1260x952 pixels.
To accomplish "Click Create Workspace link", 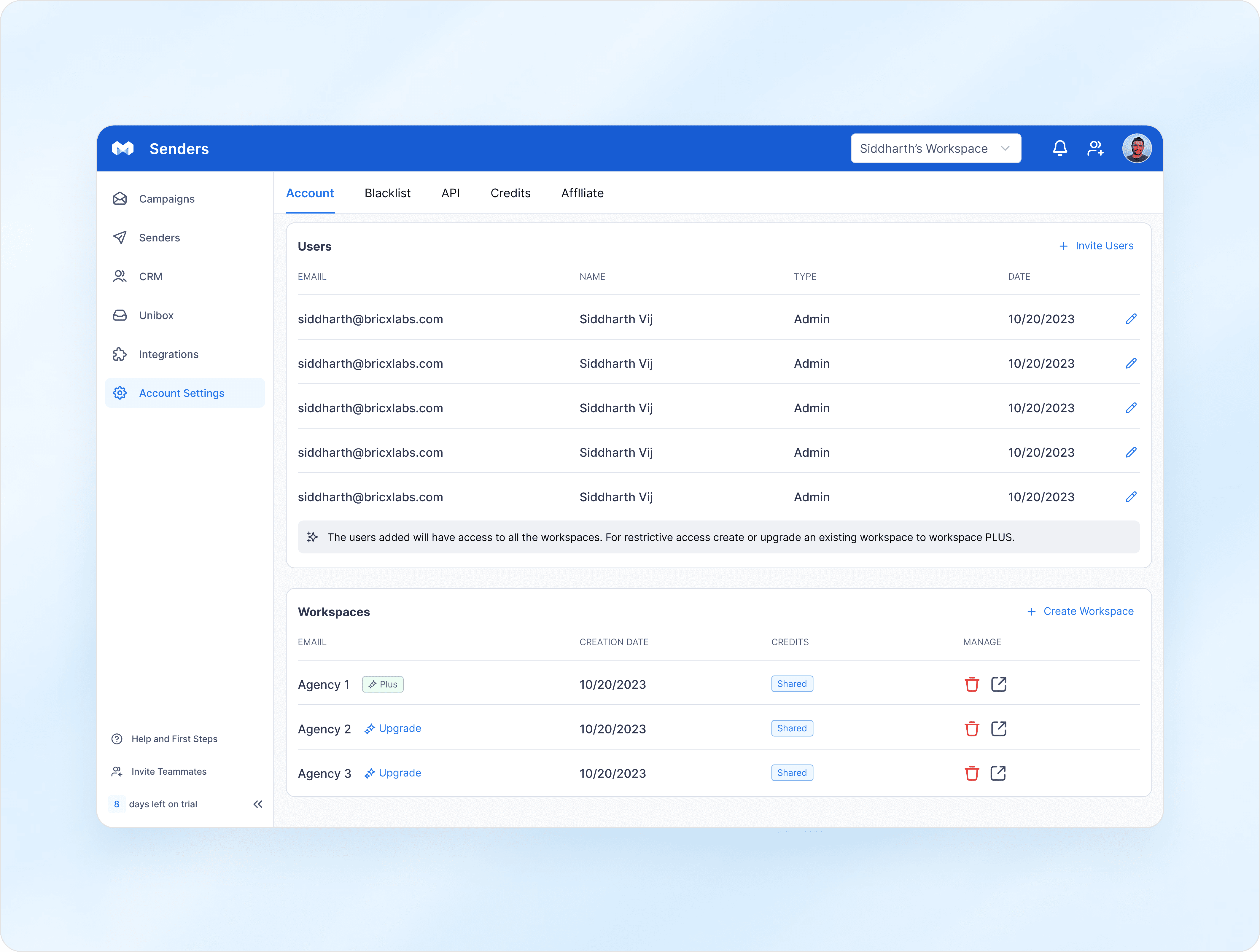I will tap(1080, 611).
